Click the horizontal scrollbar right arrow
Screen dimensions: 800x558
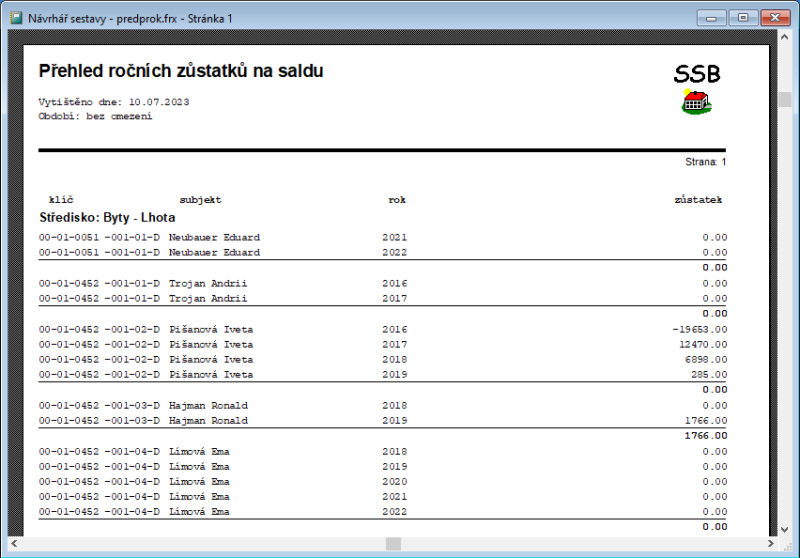click(771, 543)
